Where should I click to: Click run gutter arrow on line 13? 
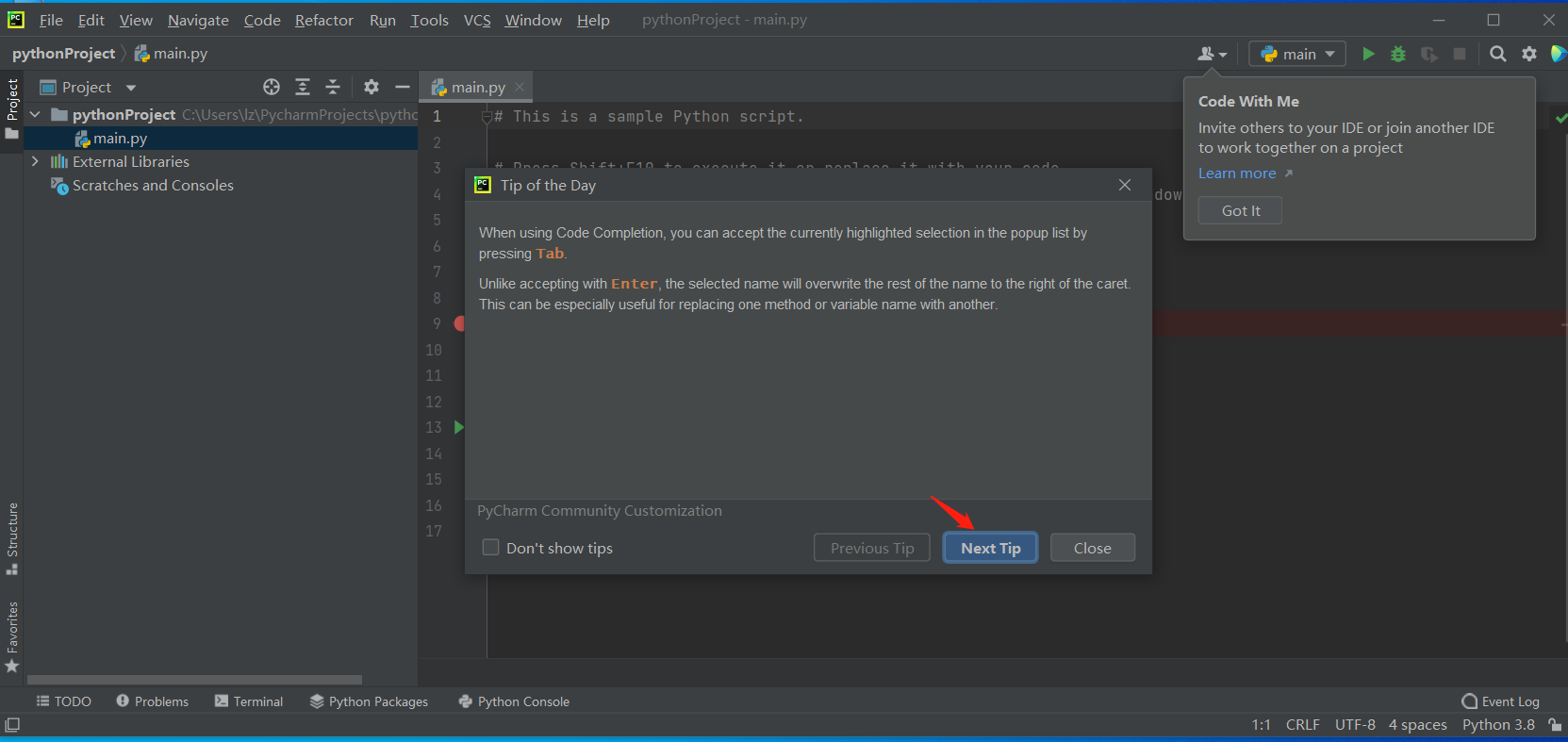click(459, 427)
